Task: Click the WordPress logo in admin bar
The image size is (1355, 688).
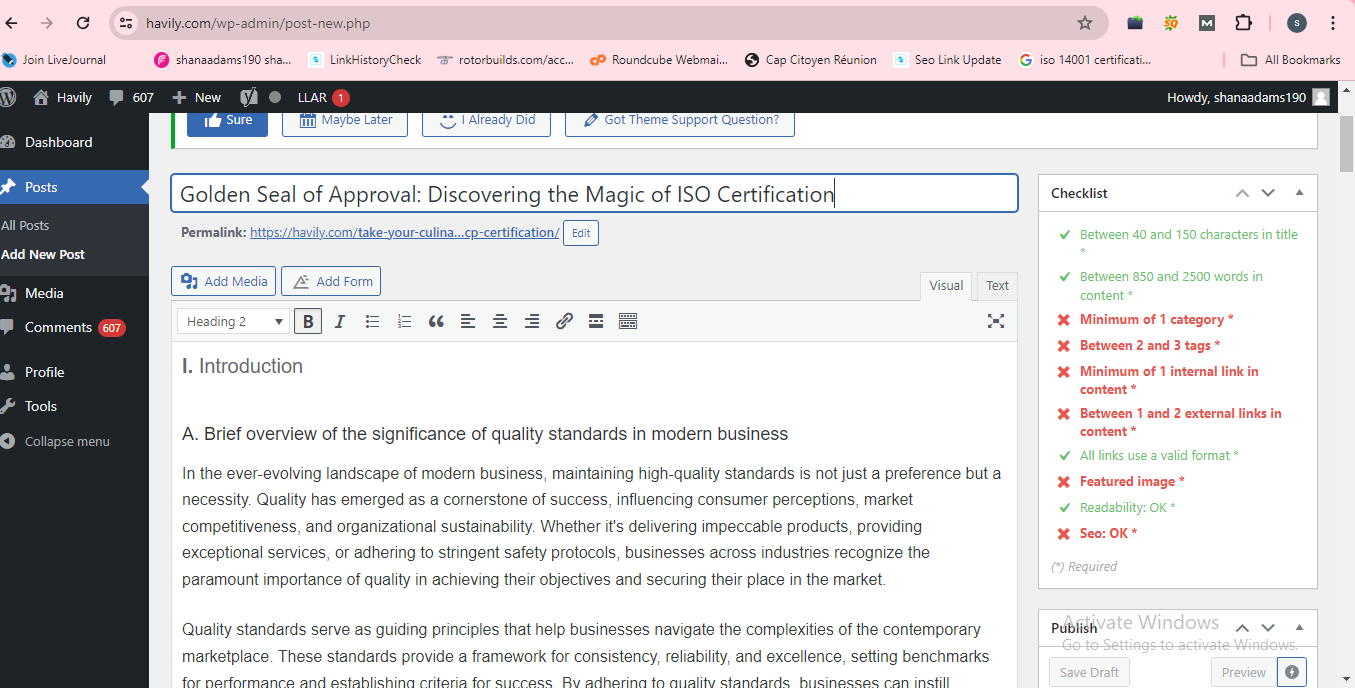Action: (x=8, y=97)
